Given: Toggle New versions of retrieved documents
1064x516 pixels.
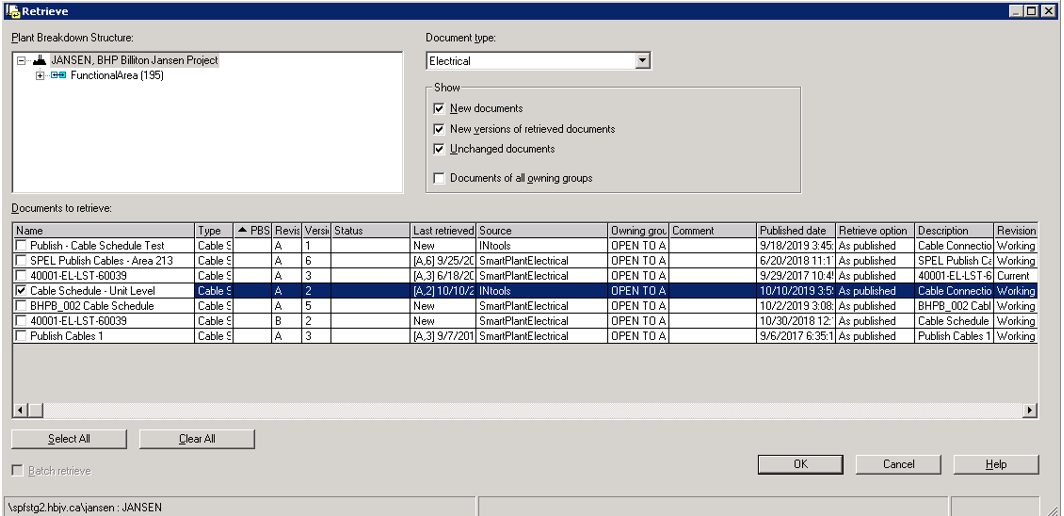Looking at the screenshot, I should 439,129.
